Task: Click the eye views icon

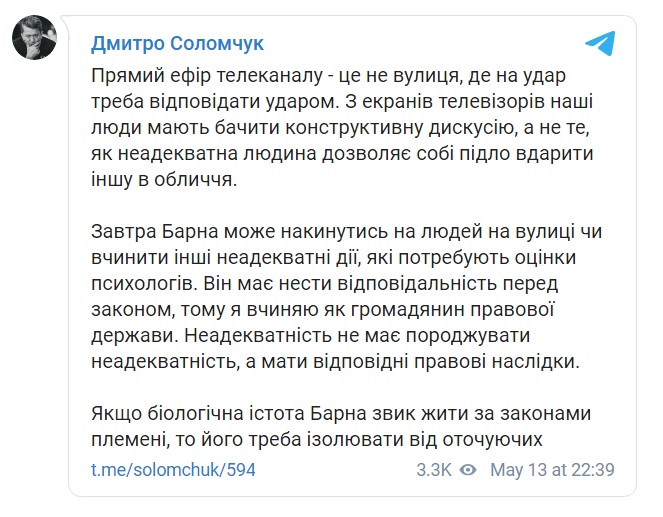Action: [x=468, y=470]
